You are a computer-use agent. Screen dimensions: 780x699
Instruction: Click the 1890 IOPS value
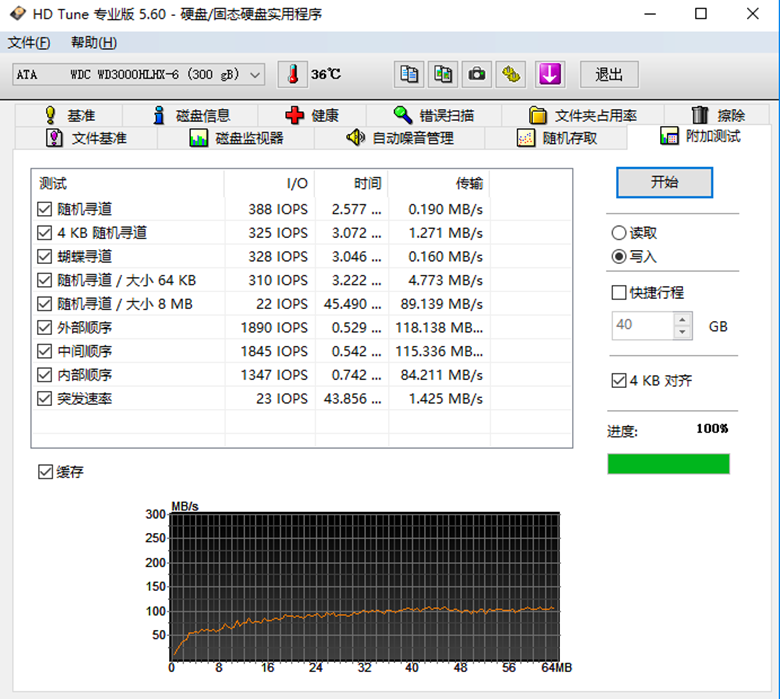click(x=274, y=328)
